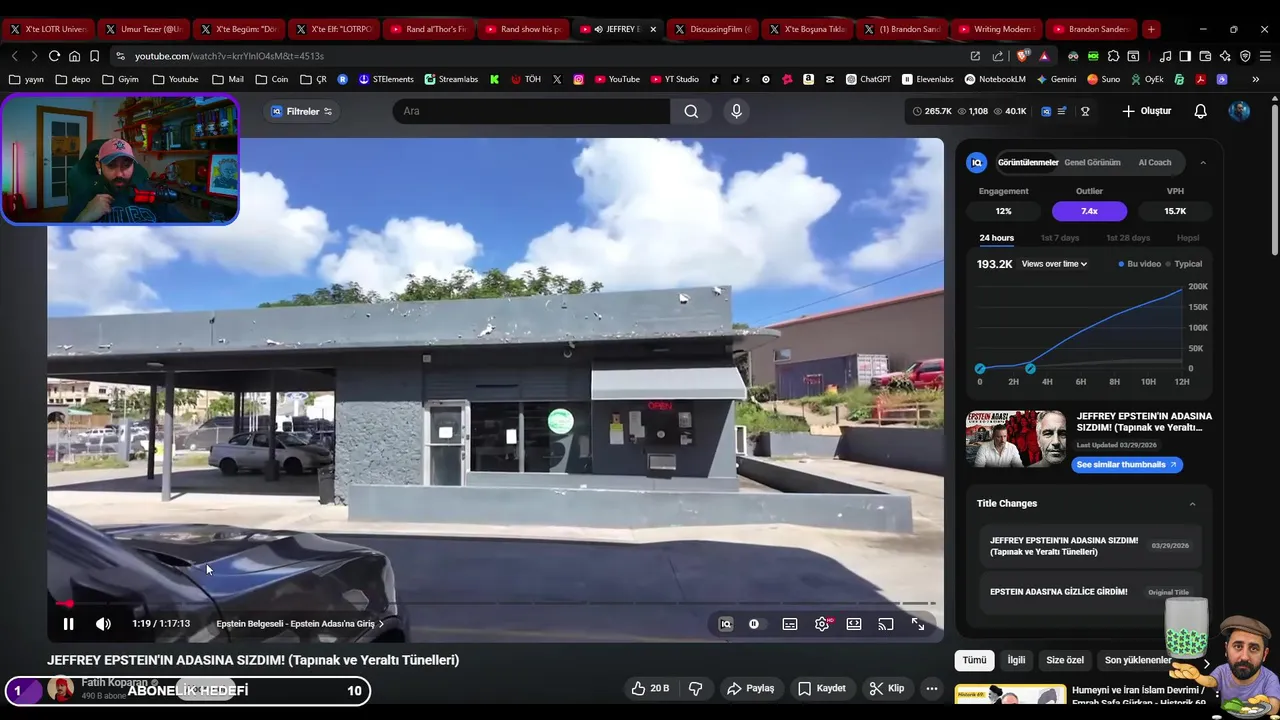Screen dimensions: 1280x720
Task: Dislike the video
Action: [696, 688]
